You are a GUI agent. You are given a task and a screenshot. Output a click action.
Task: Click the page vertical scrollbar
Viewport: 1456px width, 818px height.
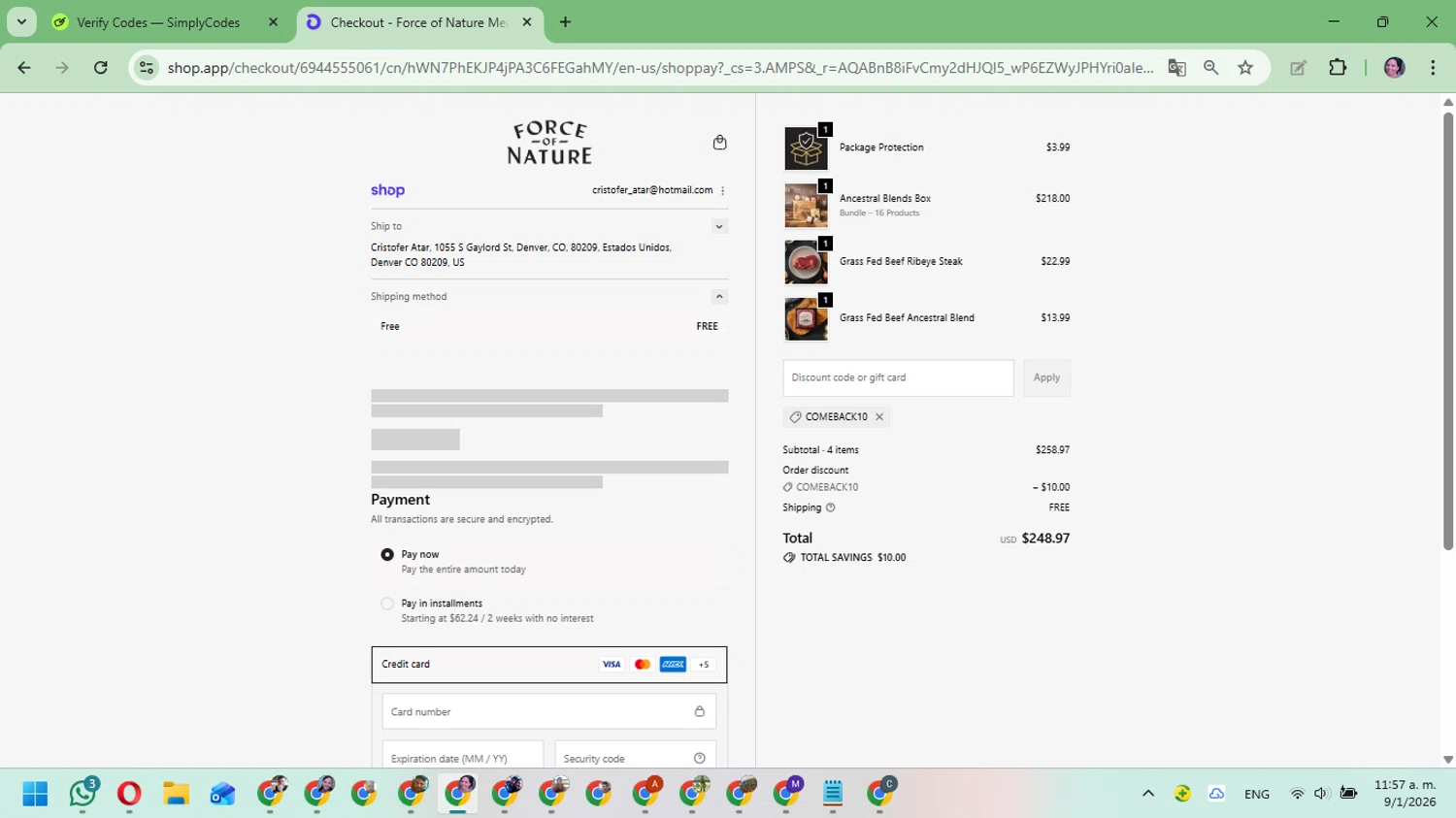(1448, 330)
